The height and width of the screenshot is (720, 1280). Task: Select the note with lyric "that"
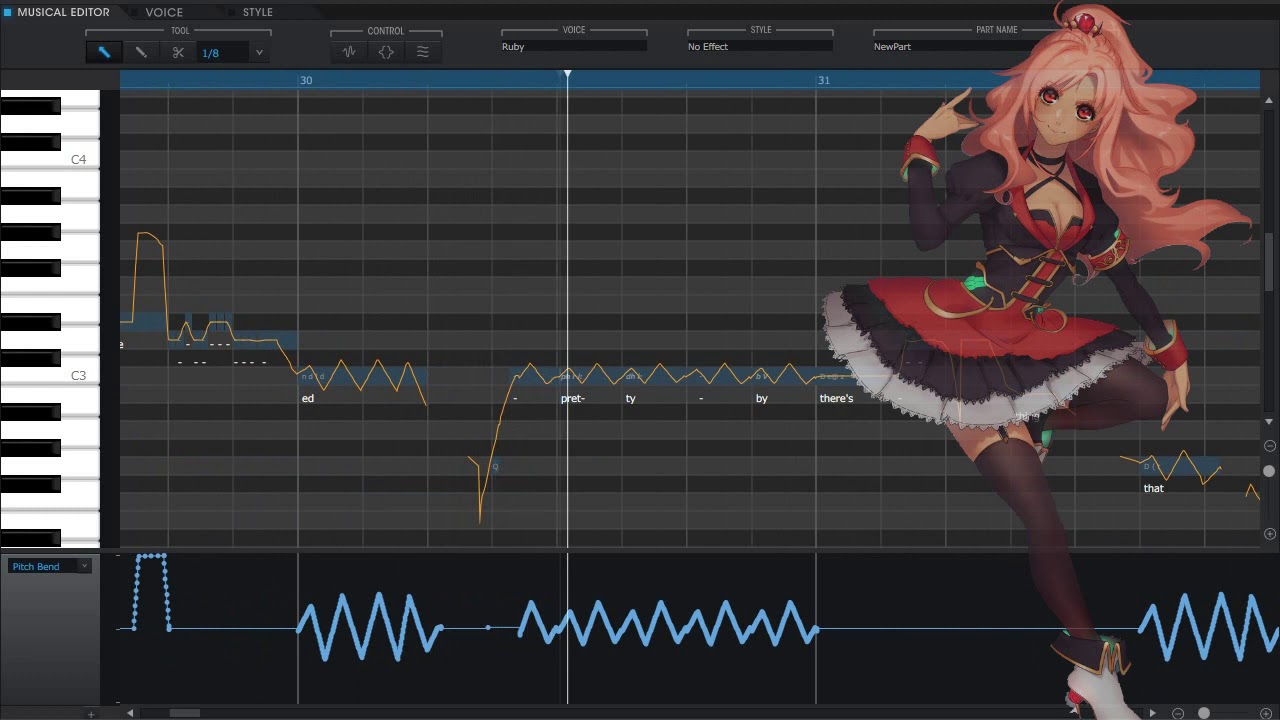pyautogui.click(x=1180, y=467)
